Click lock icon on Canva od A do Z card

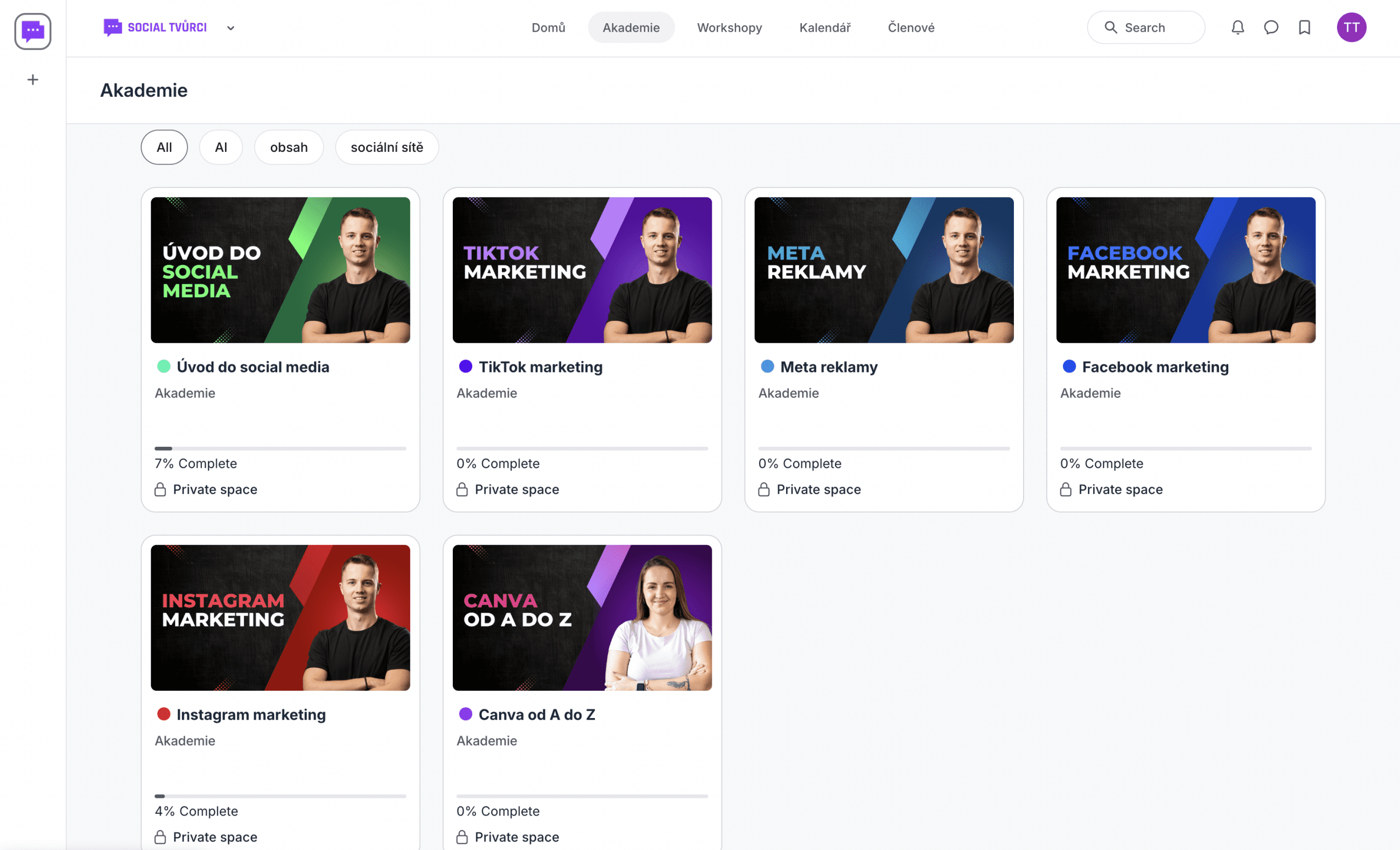(462, 837)
